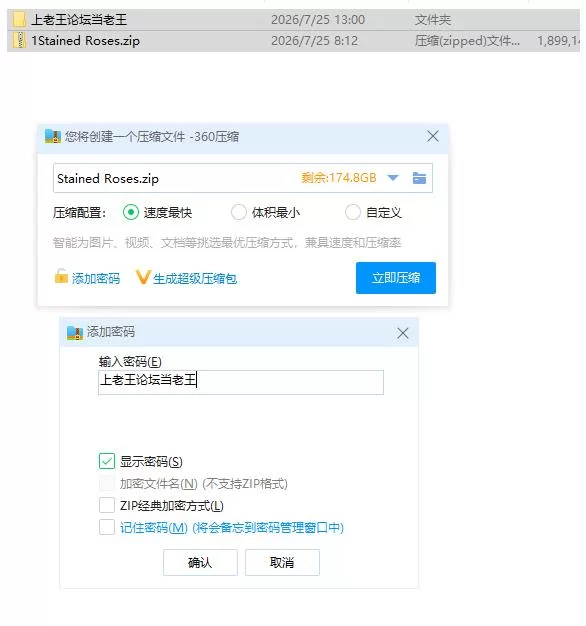Click the zip file icon of 1Stained Roses.zip

19,40
